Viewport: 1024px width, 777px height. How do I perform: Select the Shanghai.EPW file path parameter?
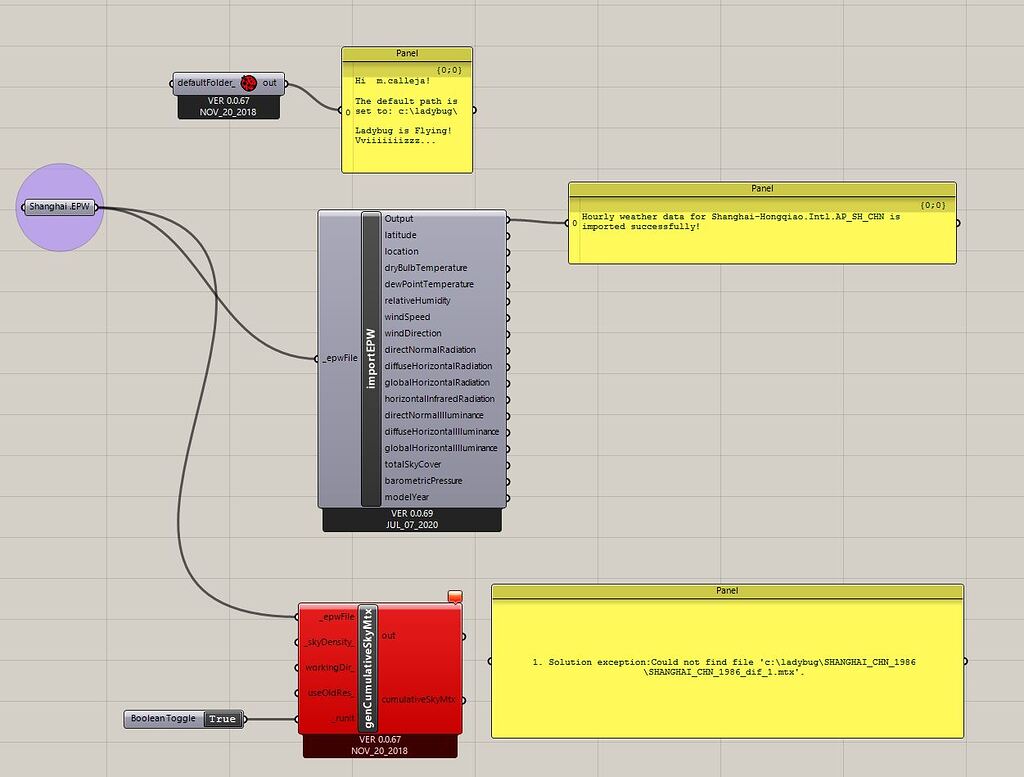[x=58, y=206]
